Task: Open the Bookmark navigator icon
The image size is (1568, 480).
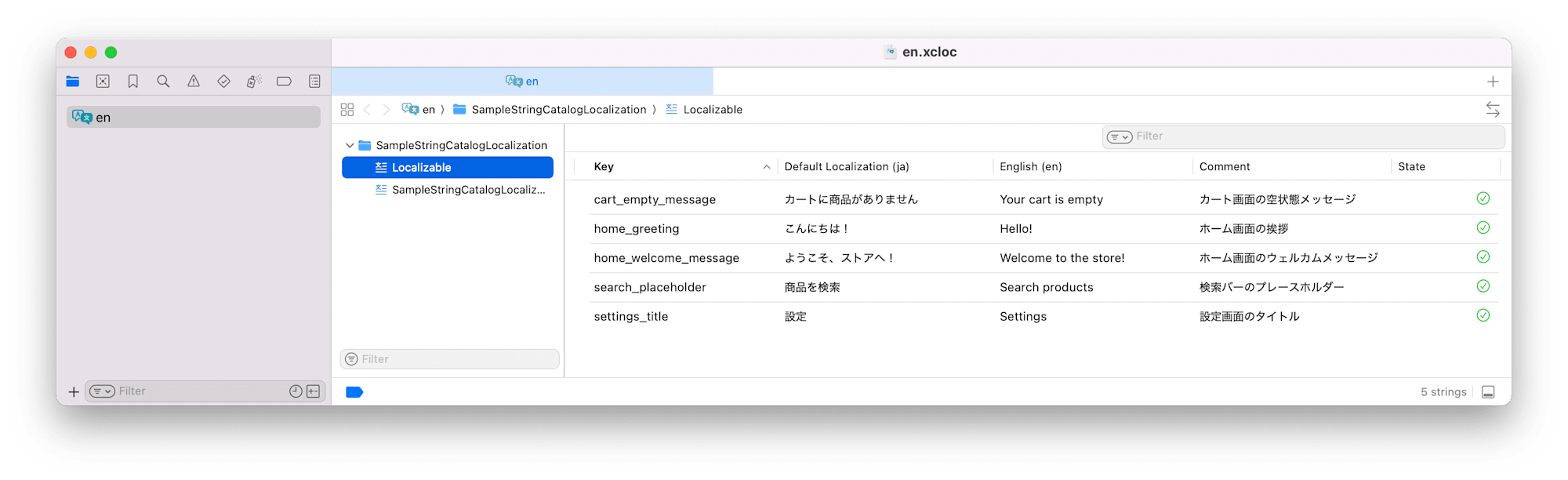Action: [x=133, y=82]
